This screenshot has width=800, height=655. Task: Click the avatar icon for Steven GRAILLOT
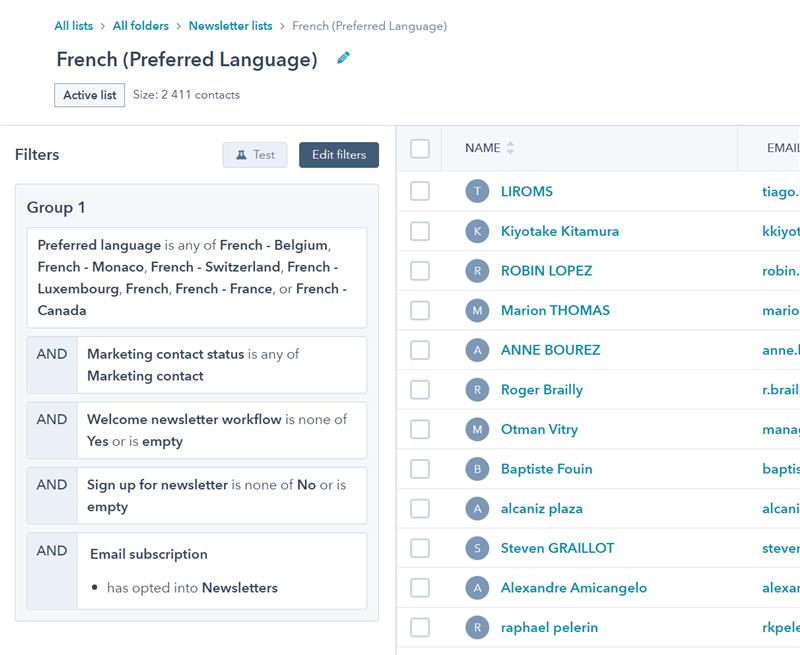(x=477, y=548)
